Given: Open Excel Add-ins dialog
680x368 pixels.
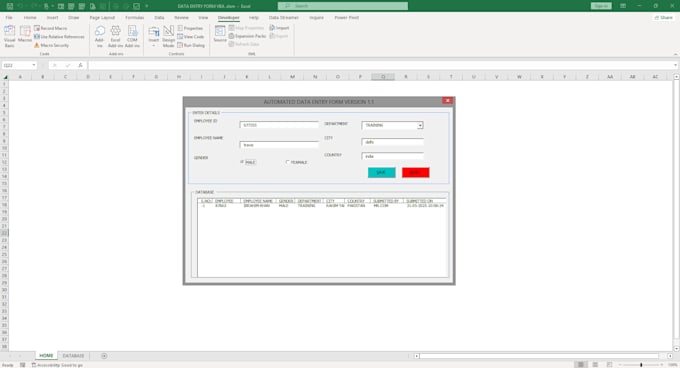Looking at the screenshot, I should tap(115, 36).
